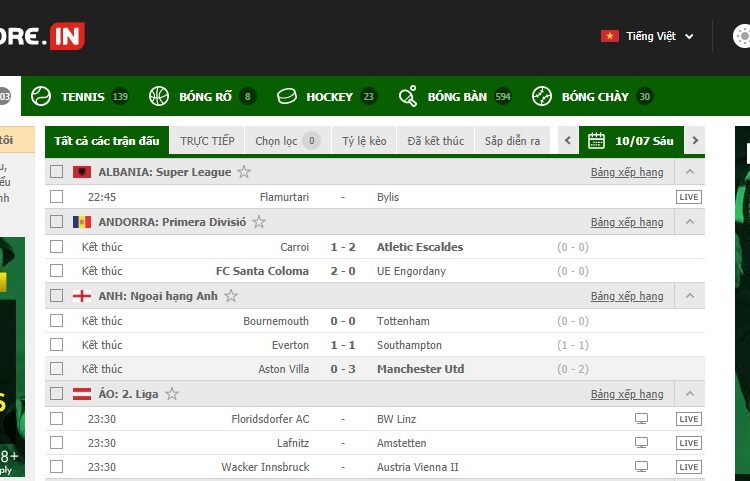Screen dimensions: 750x481
Task: Click LIVE badge for Flamurtari vs Bylis
Action: (x=689, y=197)
